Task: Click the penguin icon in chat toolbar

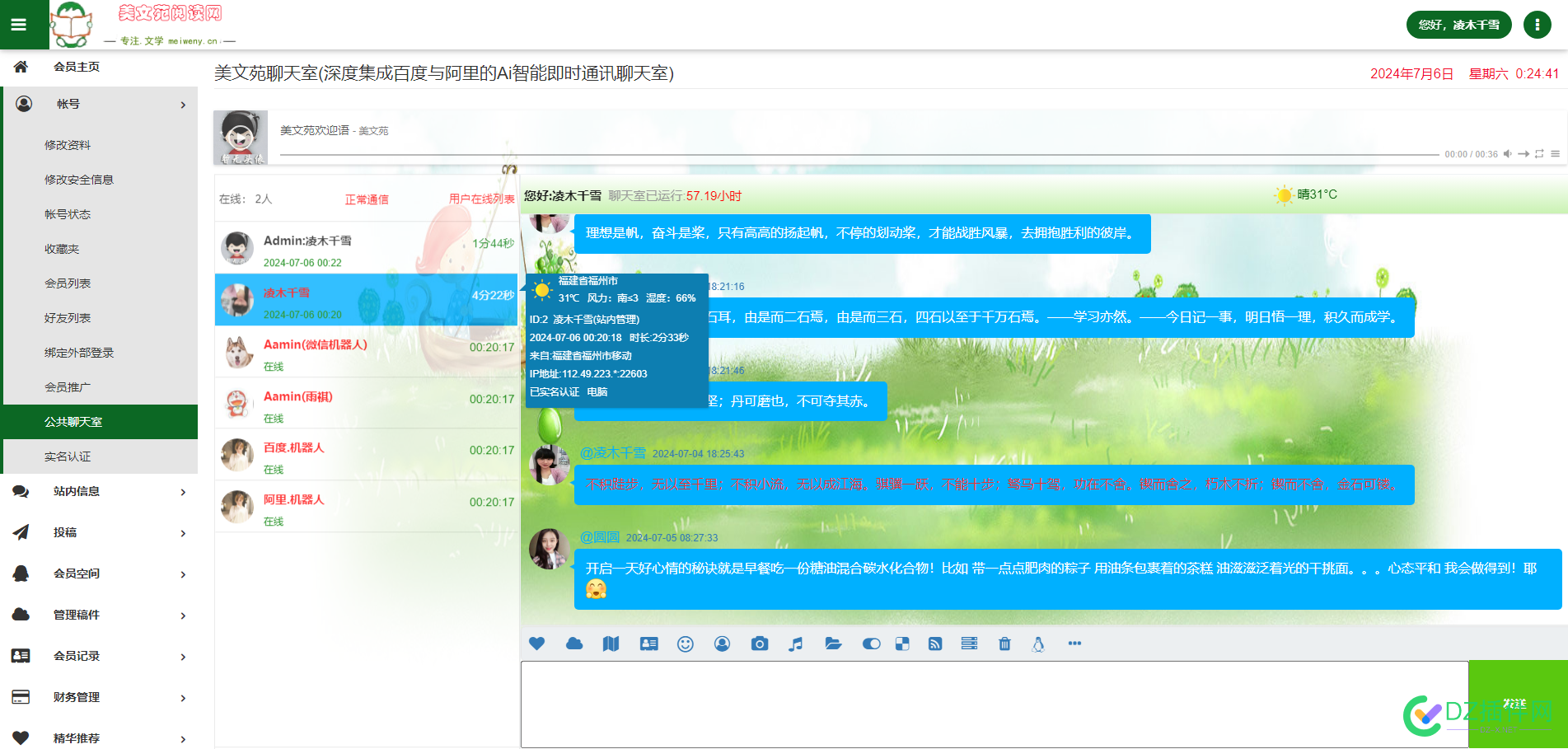Action: [x=1038, y=644]
